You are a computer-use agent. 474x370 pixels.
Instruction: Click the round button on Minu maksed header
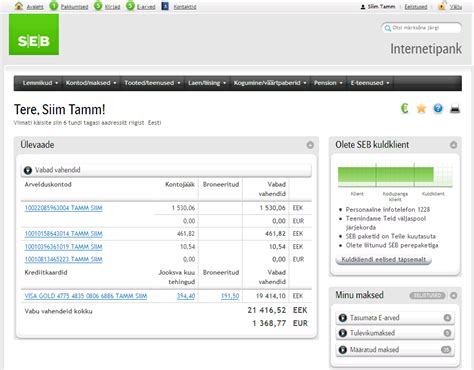pyautogui.click(x=453, y=295)
